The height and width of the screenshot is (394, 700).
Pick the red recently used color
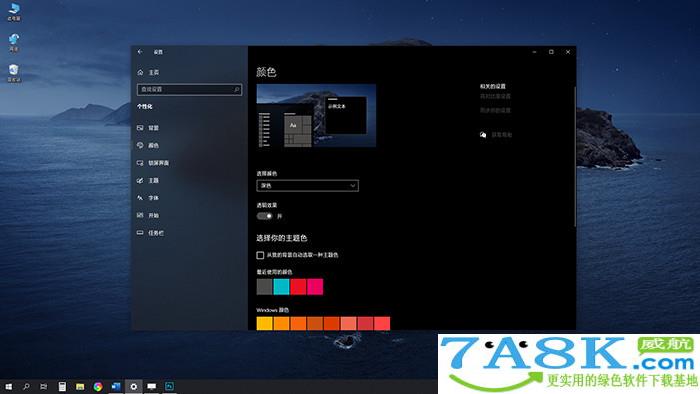[298, 286]
